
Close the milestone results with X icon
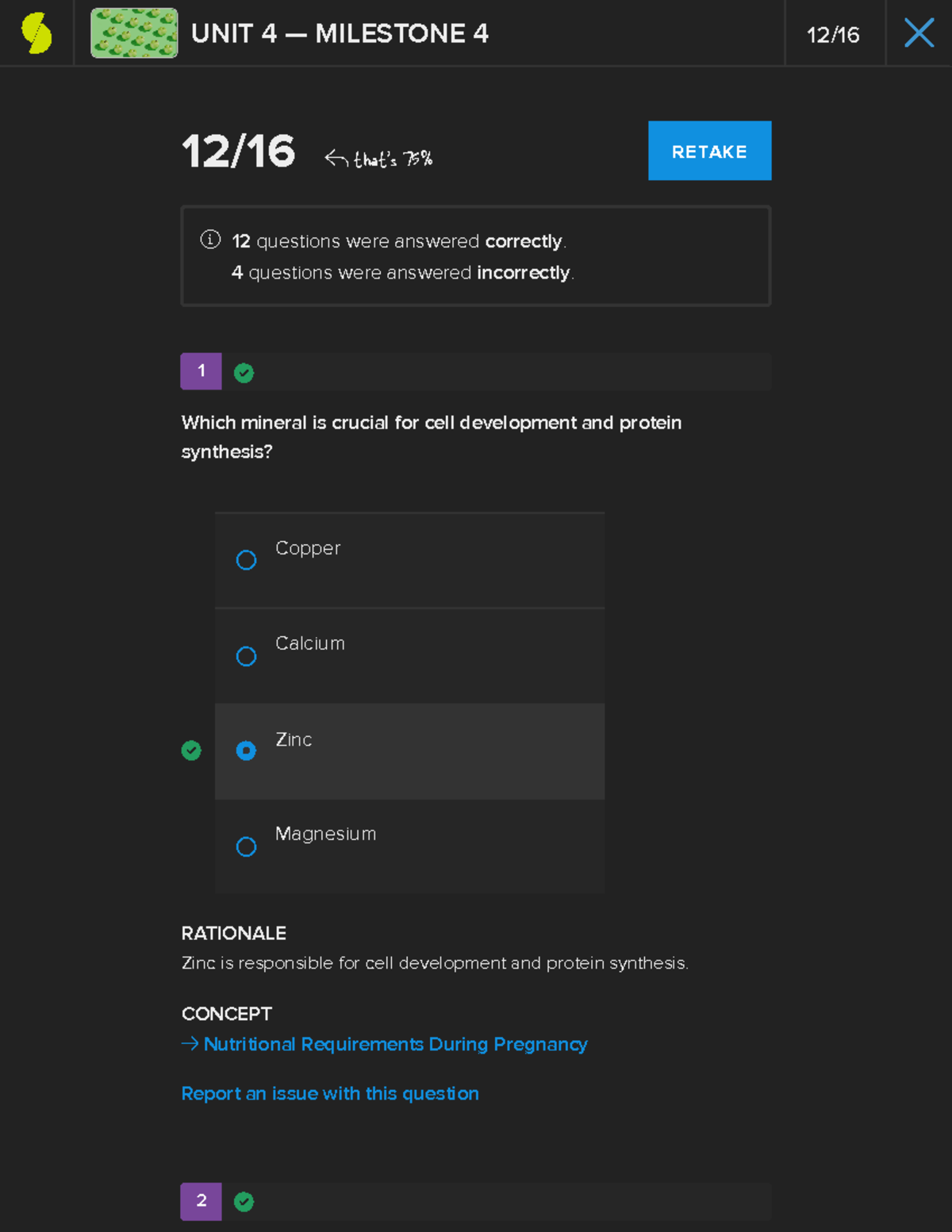(919, 33)
